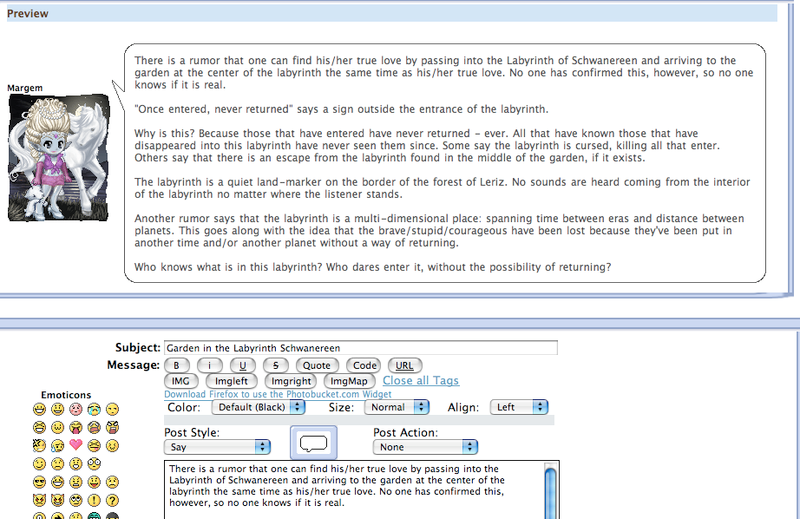Insert the squinting tongue-out emoticon beside heart
The height and width of the screenshot is (519, 800).
click(x=94, y=446)
